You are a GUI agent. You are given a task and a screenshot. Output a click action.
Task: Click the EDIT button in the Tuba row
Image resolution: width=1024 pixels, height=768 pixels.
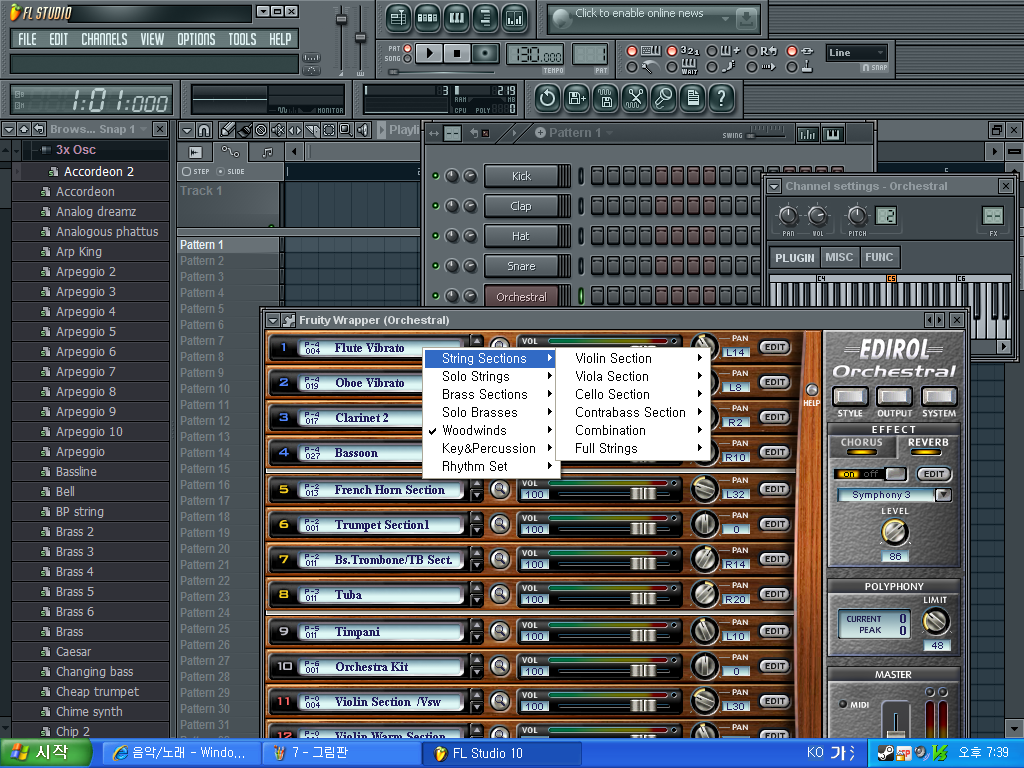pos(775,594)
